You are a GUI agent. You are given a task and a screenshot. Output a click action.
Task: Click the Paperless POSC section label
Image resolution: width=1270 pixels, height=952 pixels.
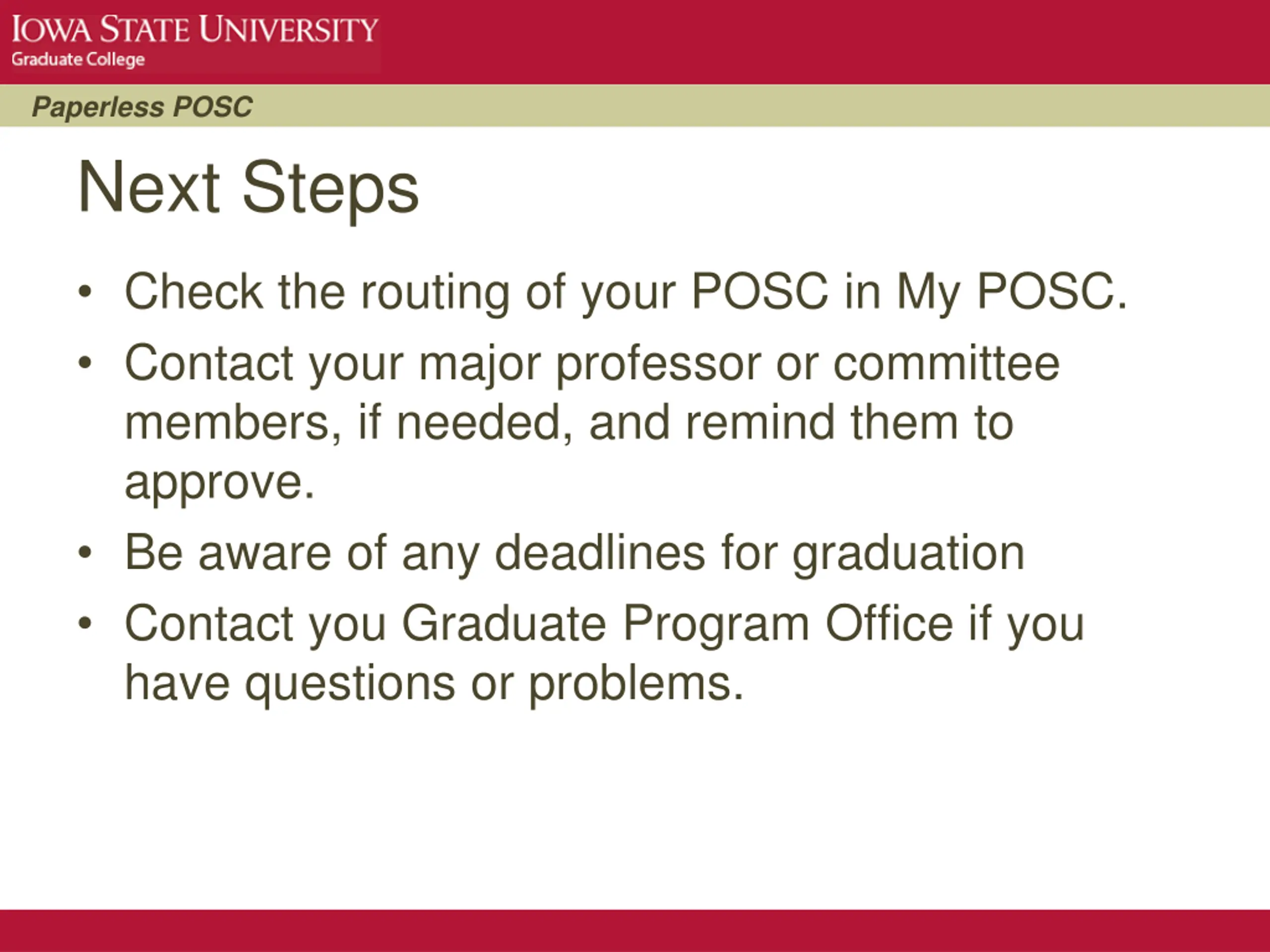pos(142,107)
